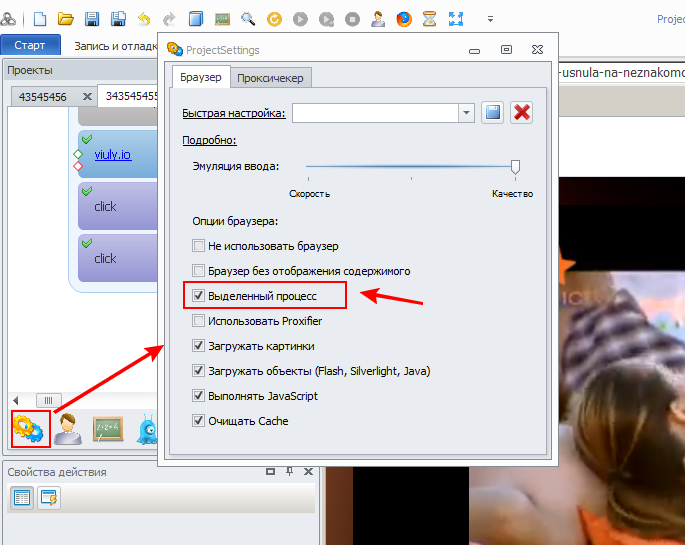Click the magnifier search icon in toolbar

(x=248, y=19)
